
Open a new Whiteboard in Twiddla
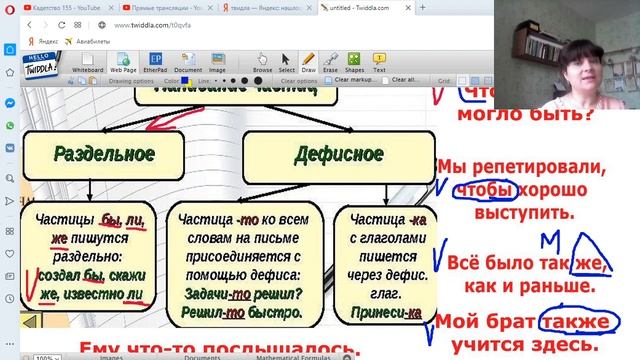point(87,62)
